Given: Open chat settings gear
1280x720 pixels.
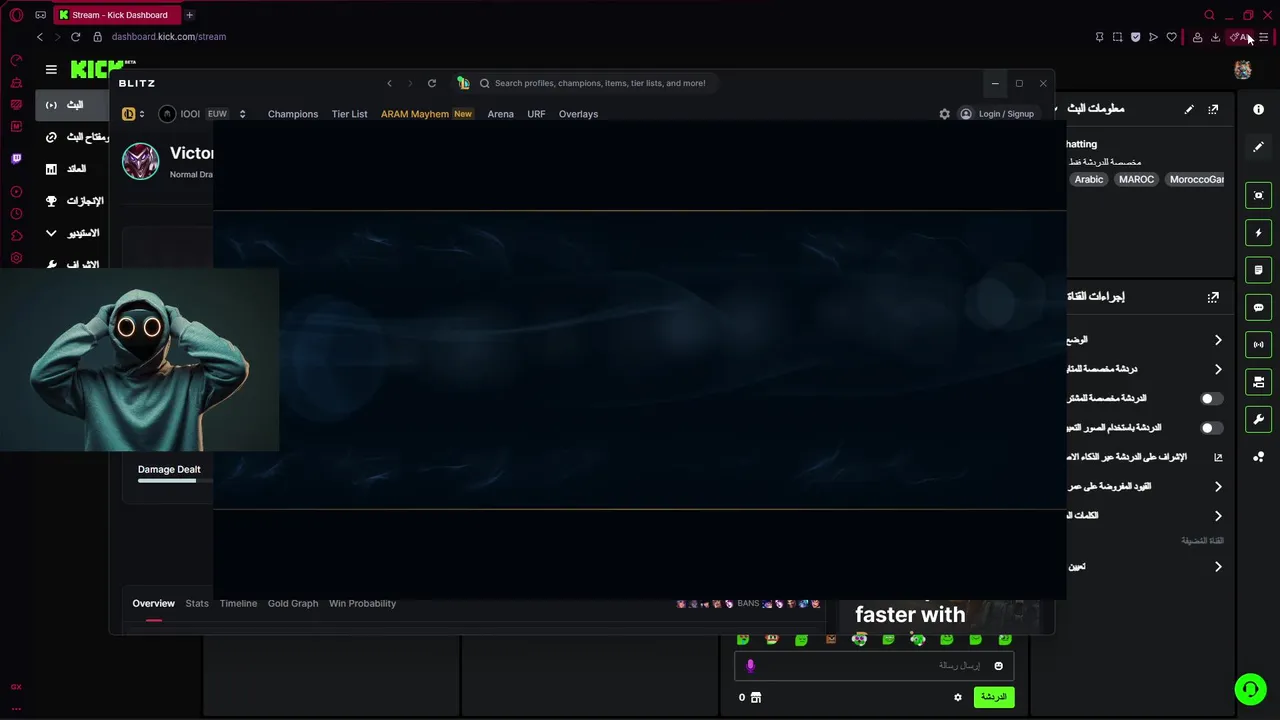Looking at the screenshot, I should pos(957,697).
